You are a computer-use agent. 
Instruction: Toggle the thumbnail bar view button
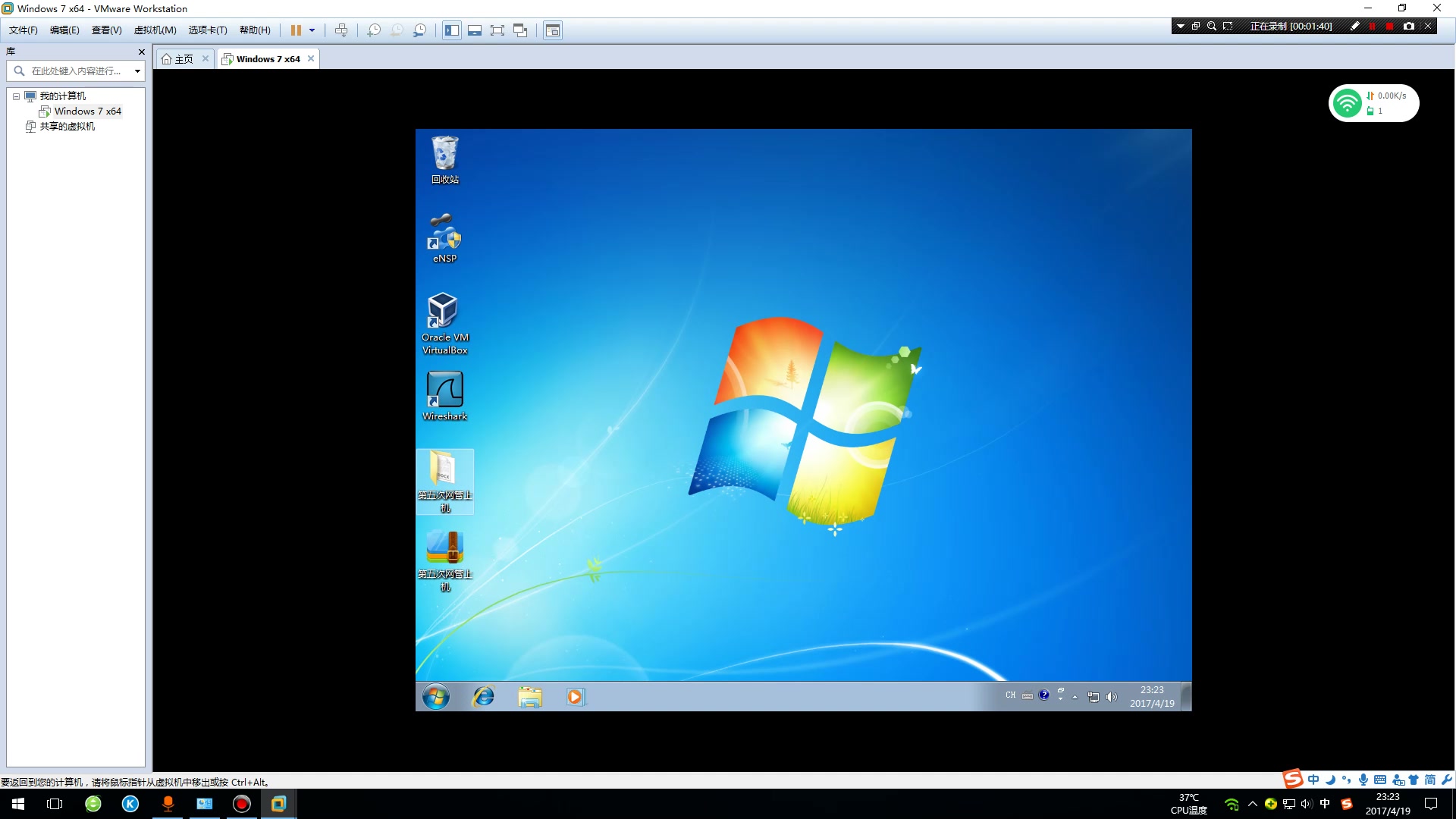click(x=475, y=30)
